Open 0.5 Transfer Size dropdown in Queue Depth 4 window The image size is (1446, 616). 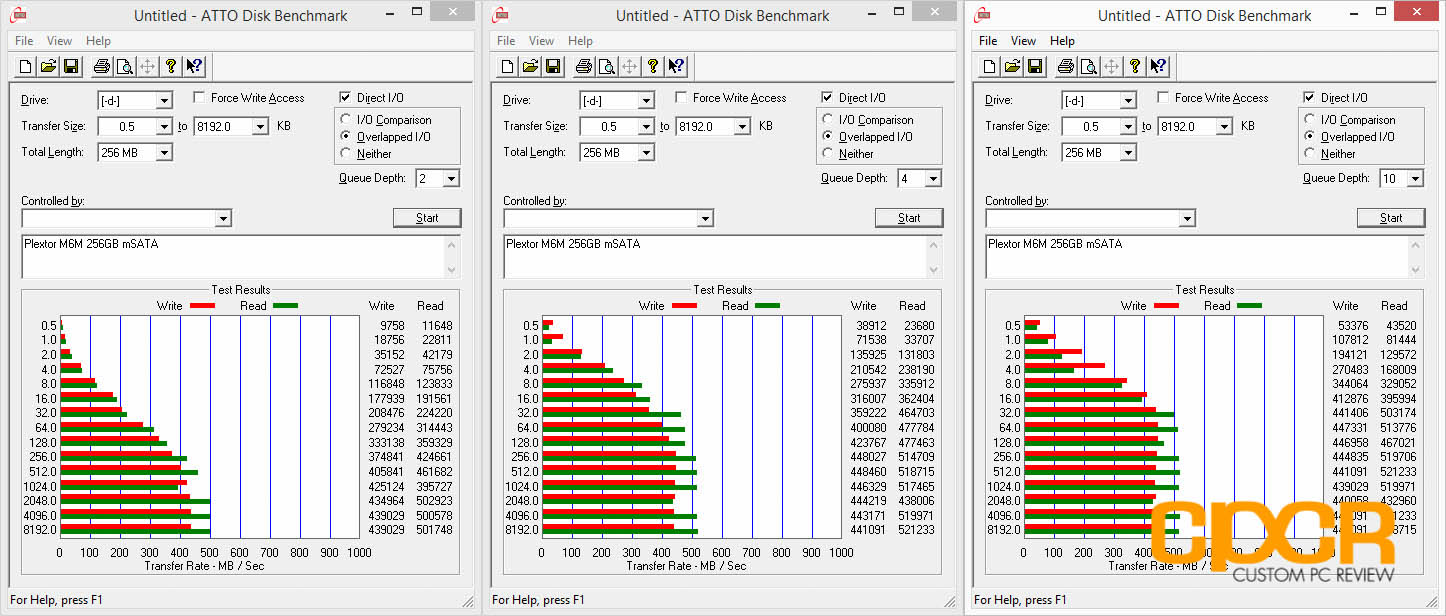pos(646,126)
